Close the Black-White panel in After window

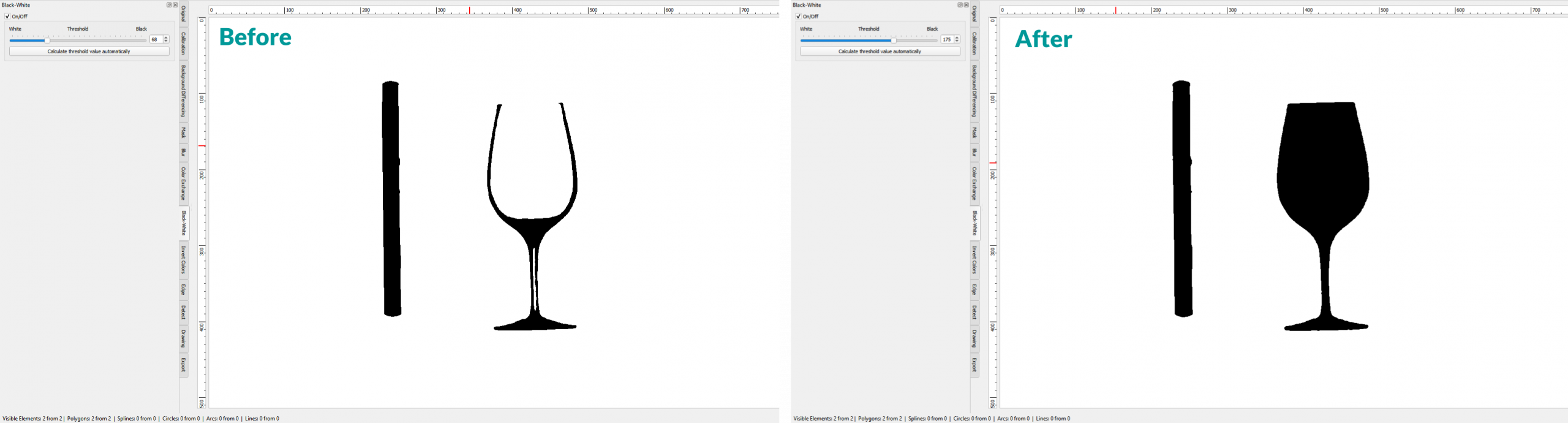tap(967, 5)
